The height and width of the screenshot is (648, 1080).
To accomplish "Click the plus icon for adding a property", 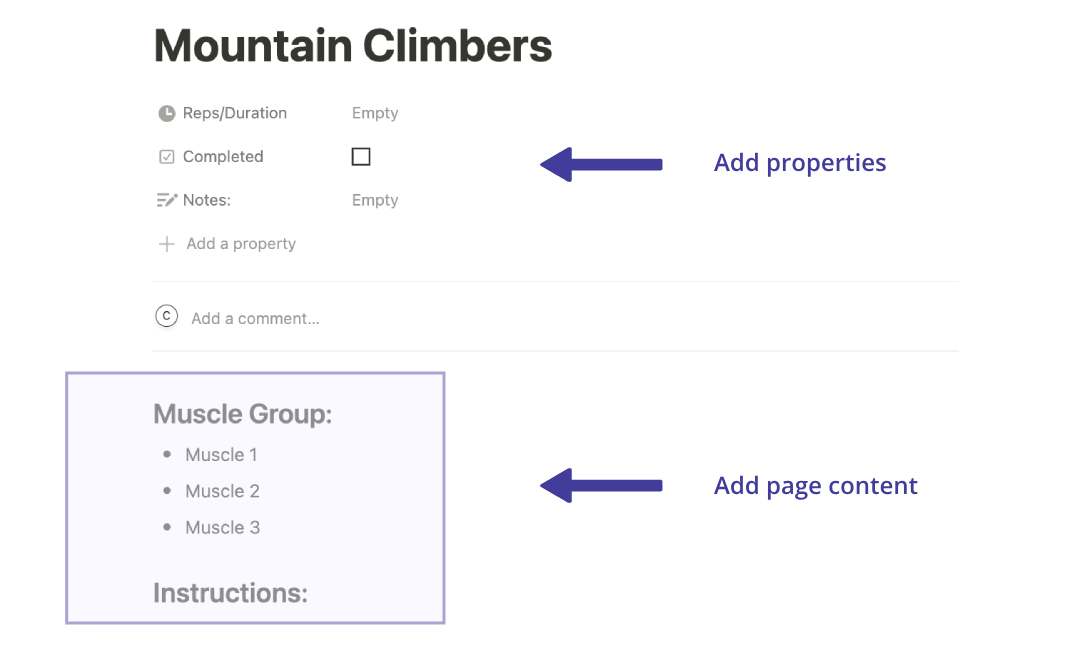I will tap(166, 243).
